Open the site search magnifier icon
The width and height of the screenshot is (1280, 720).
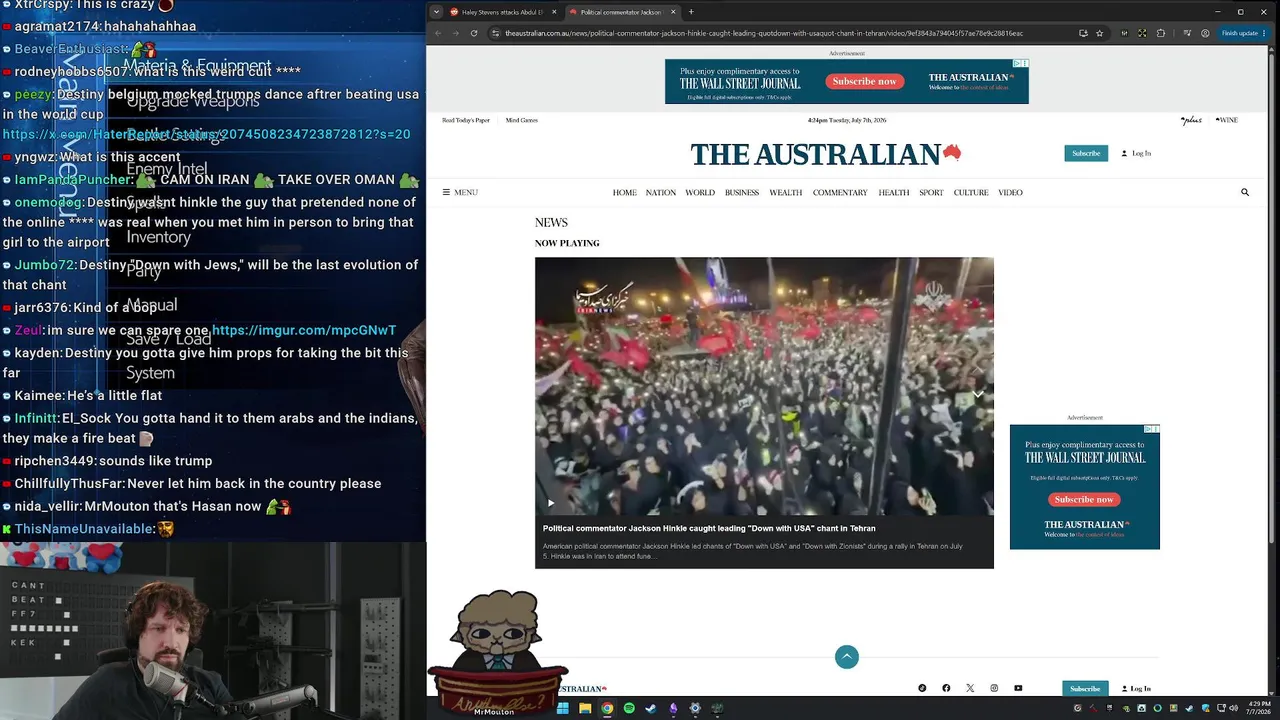[1245, 192]
